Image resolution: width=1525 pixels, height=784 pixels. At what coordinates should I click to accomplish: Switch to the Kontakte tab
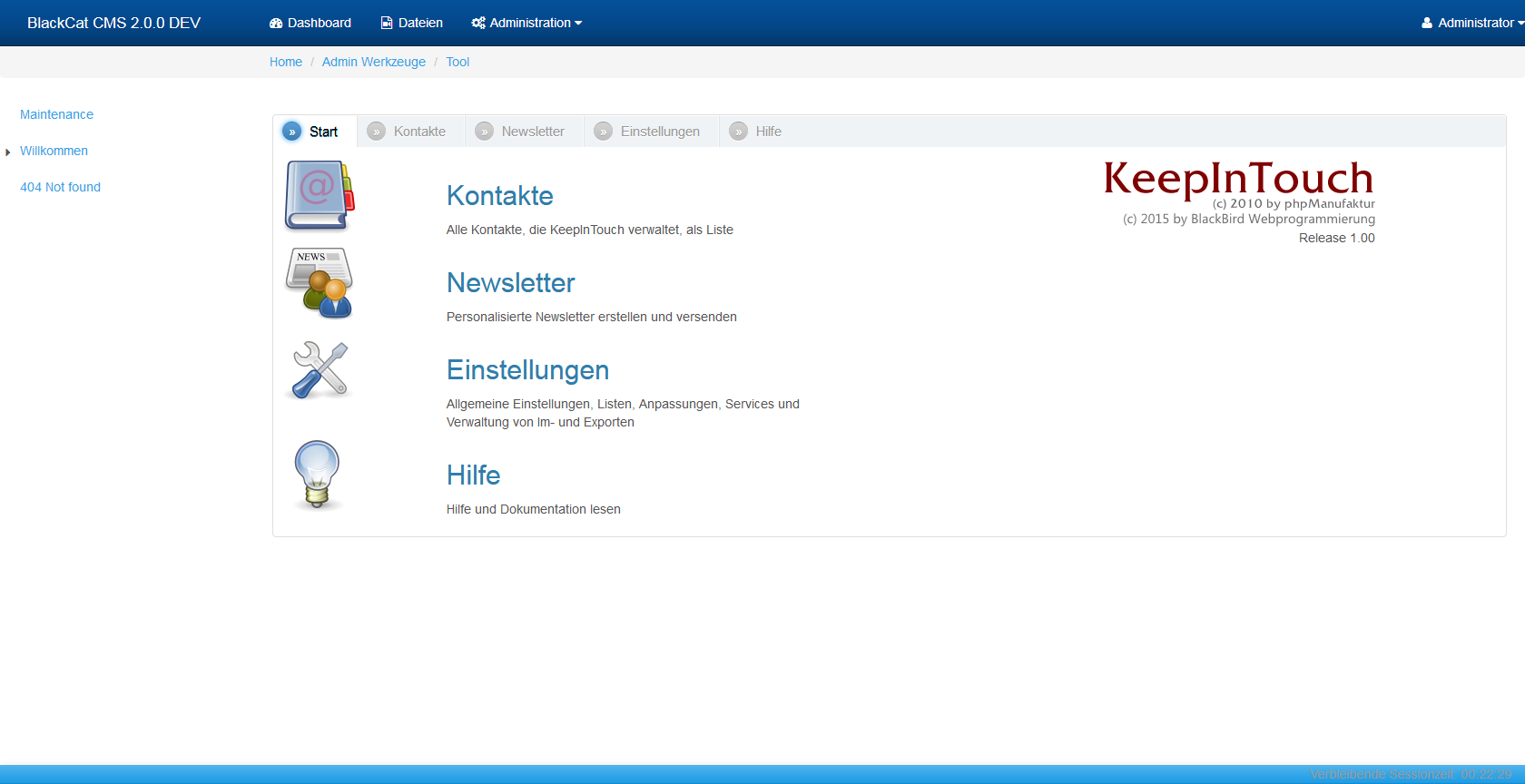coord(410,132)
